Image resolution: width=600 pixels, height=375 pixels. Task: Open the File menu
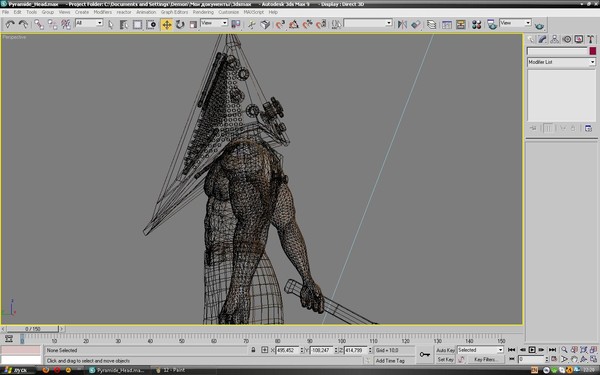[5, 12]
